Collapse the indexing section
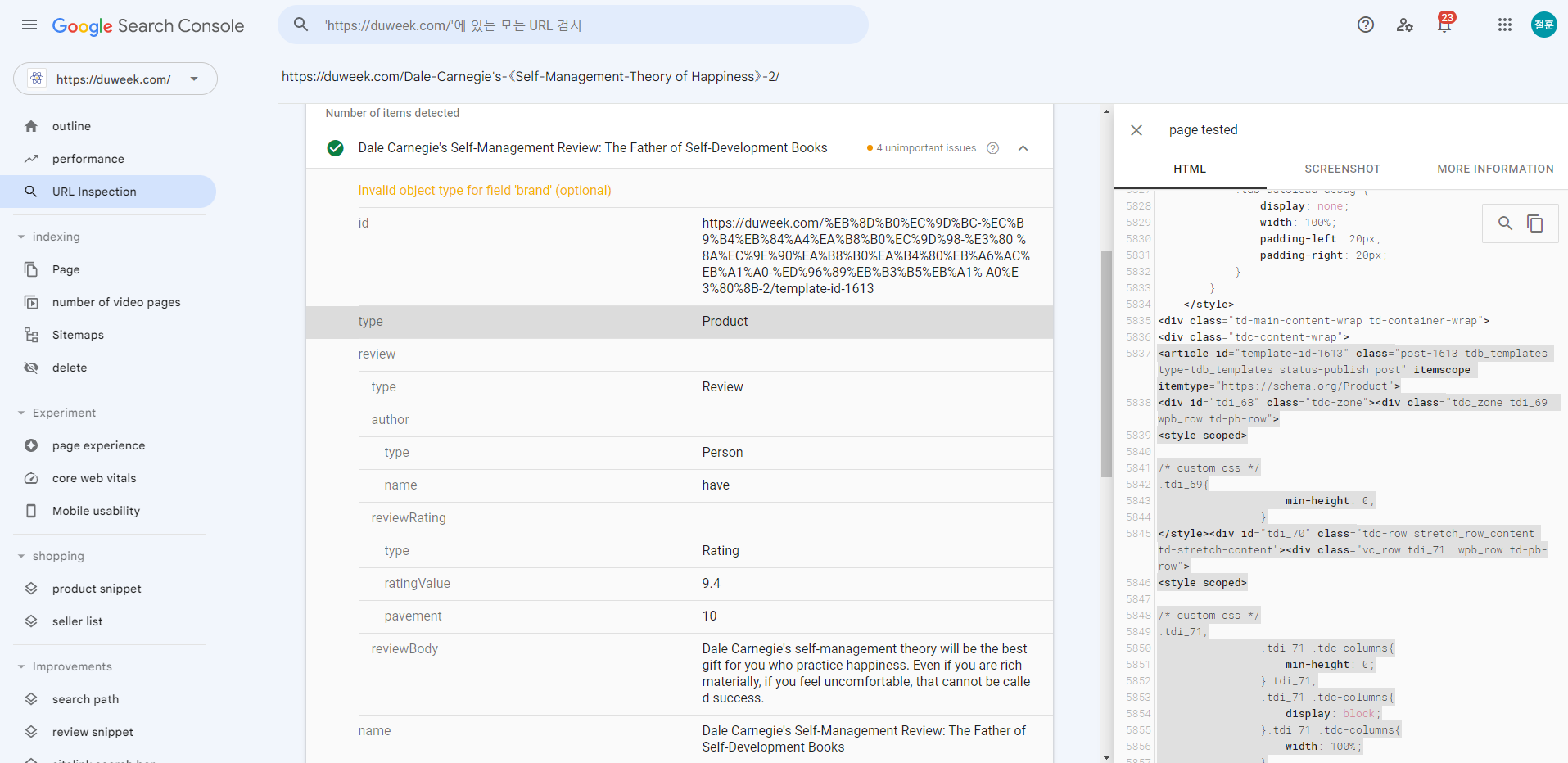Screen dimensions: 1568x763 [x=49, y=237]
